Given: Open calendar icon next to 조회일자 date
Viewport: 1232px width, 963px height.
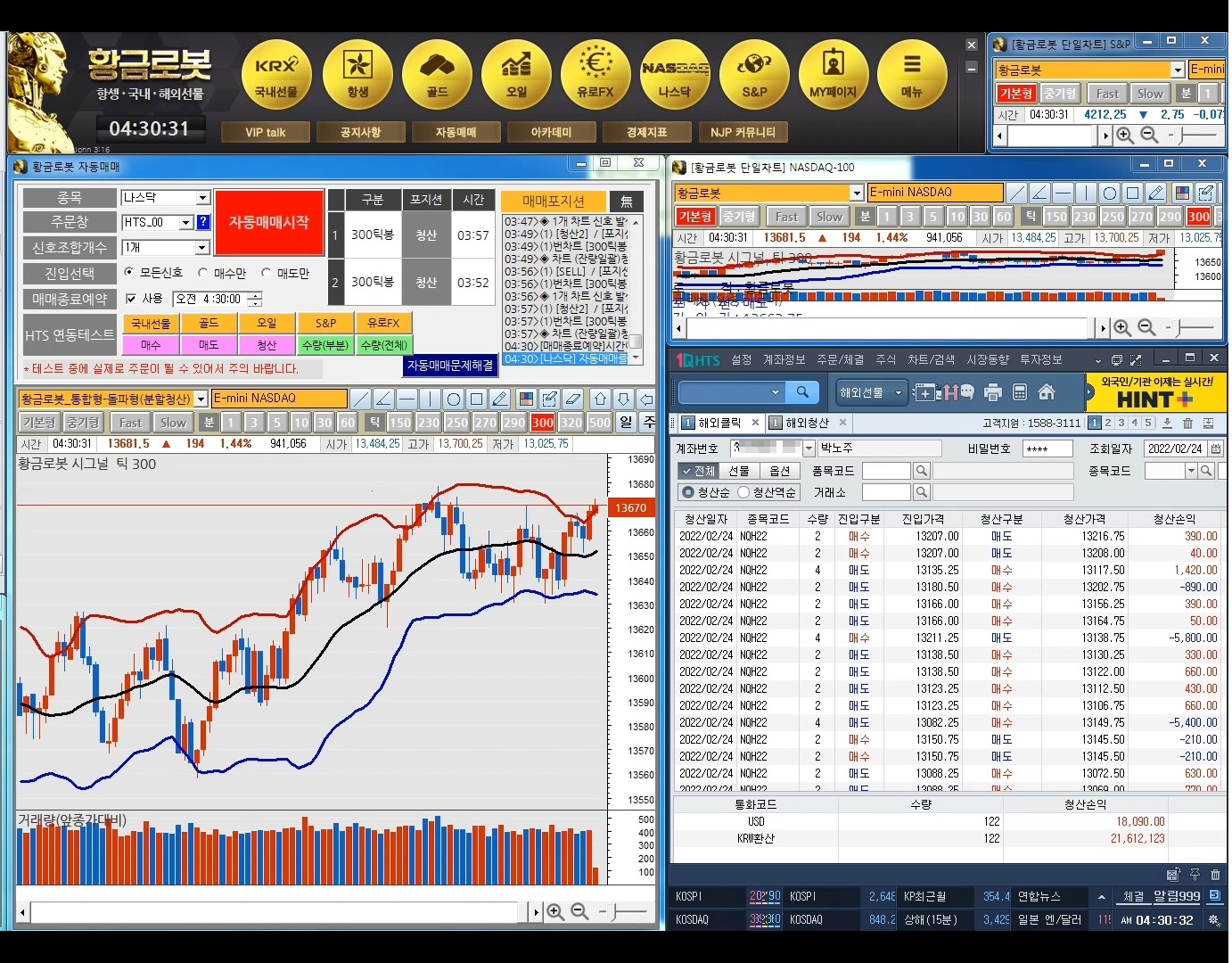Looking at the screenshot, I should 1216,449.
